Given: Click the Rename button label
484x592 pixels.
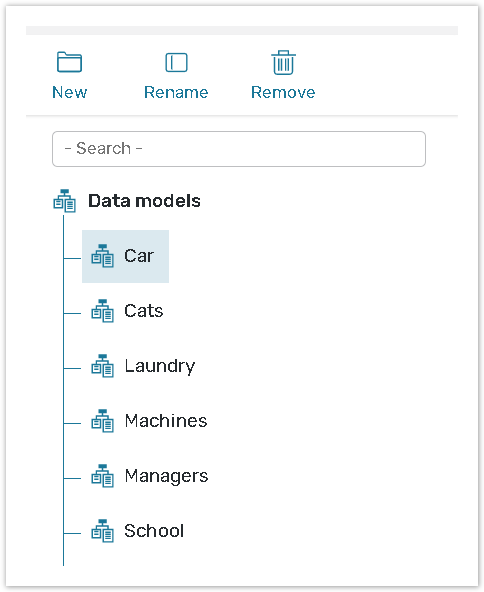Looking at the screenshot, I should point(176,92).
